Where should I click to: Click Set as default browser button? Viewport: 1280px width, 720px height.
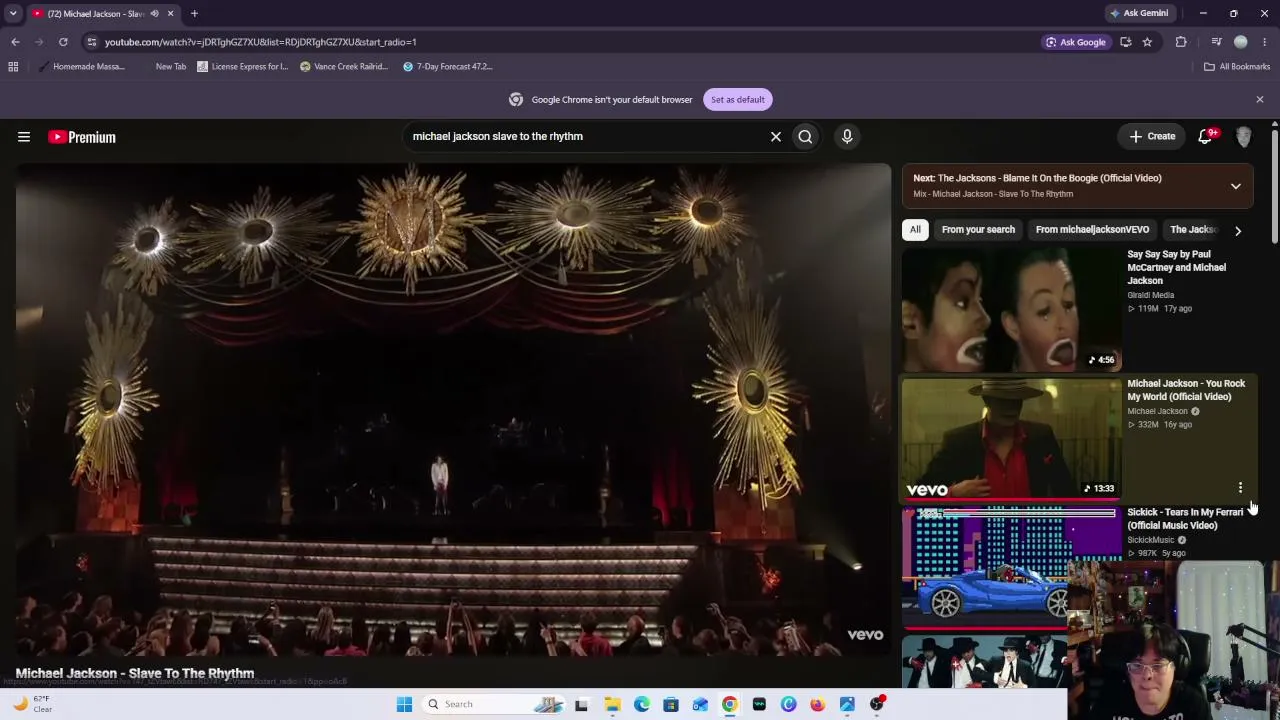738,99
